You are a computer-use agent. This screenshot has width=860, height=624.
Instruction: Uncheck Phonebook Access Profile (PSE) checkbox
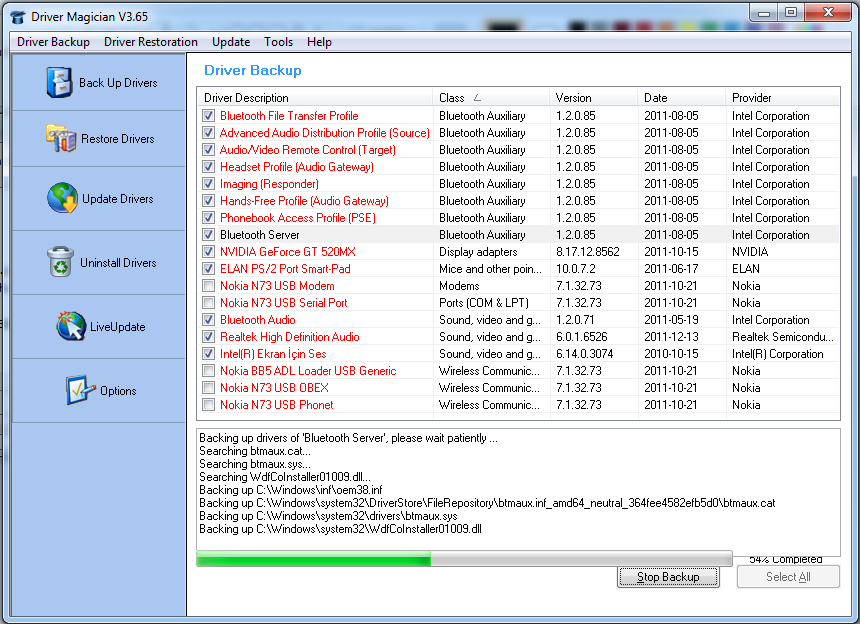(208, 218)
